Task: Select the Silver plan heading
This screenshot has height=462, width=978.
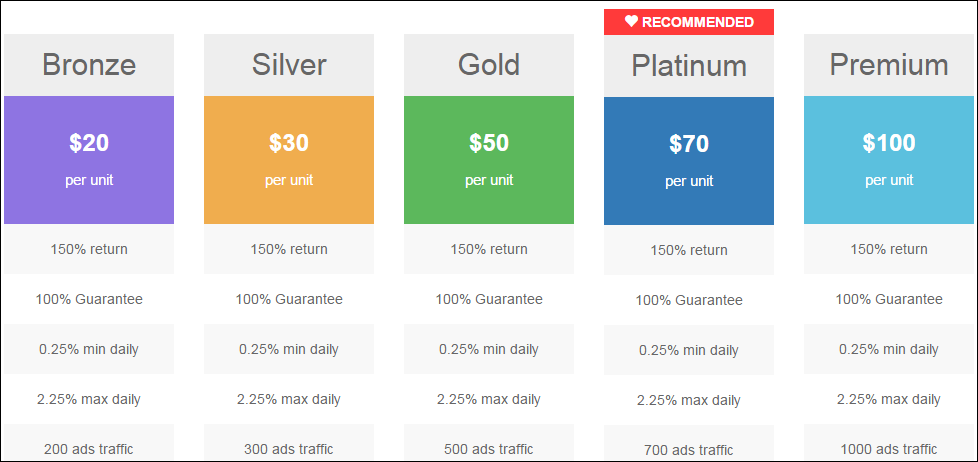Action: [x=289, y=65]
